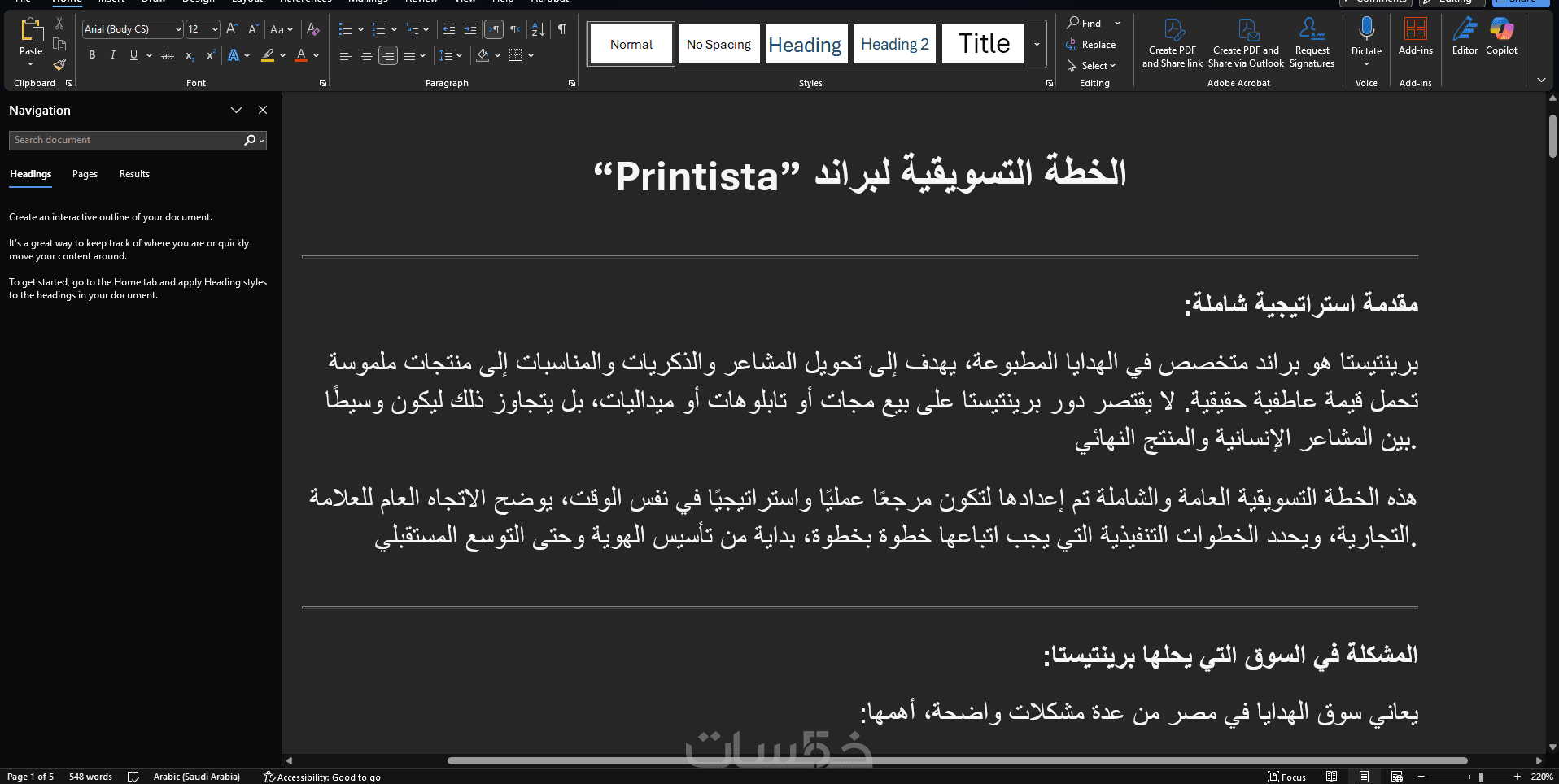
Task: Apply the yellow text highlight color
Action: click(268, 55)
